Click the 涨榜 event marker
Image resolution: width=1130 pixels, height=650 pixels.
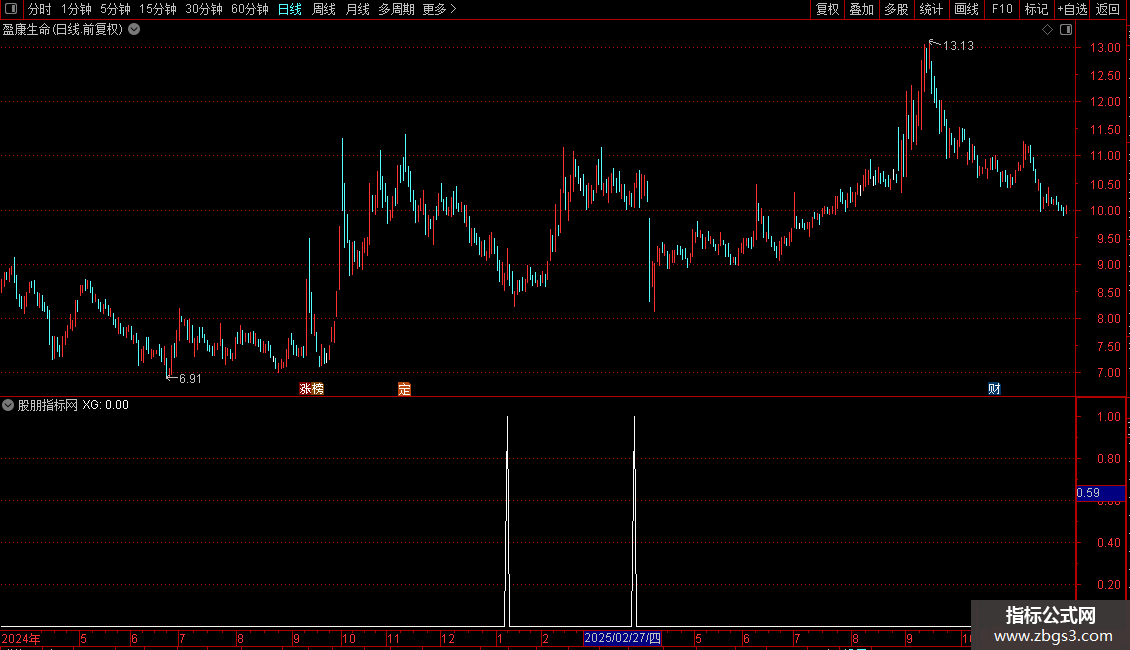point(311,388)
